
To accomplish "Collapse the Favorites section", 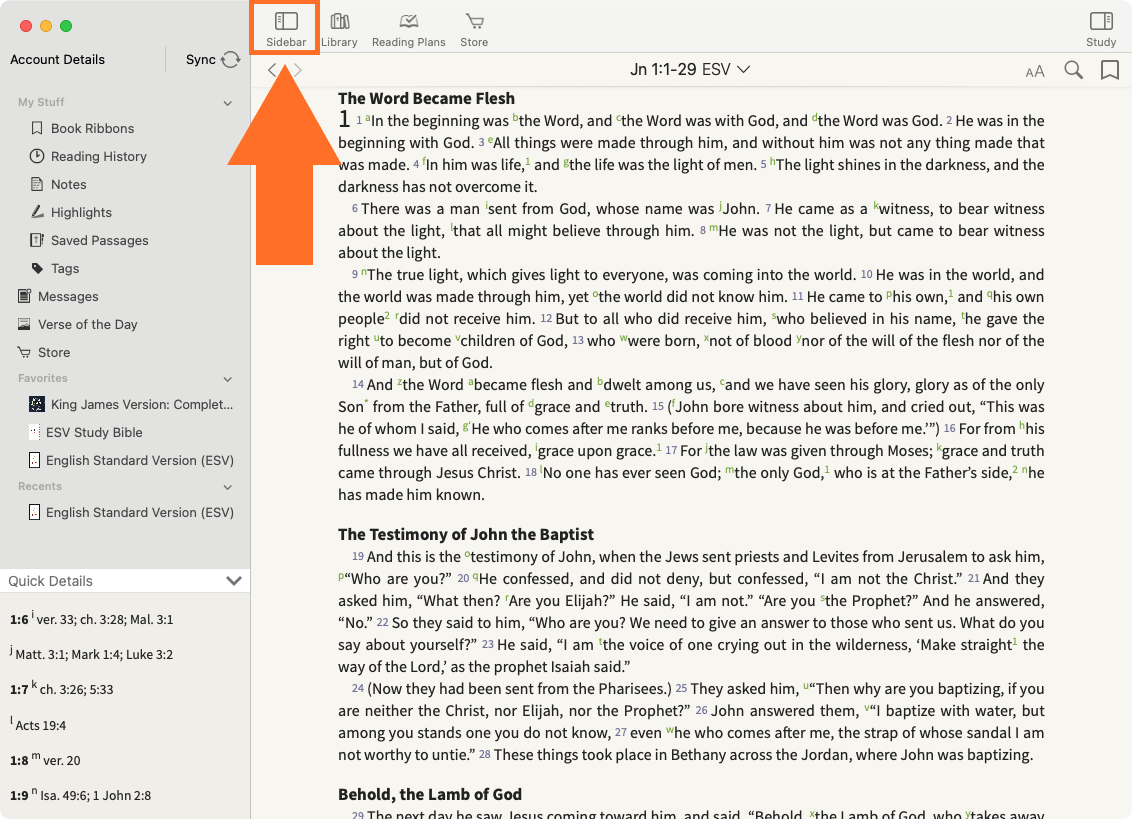I will tap(227, 379).
